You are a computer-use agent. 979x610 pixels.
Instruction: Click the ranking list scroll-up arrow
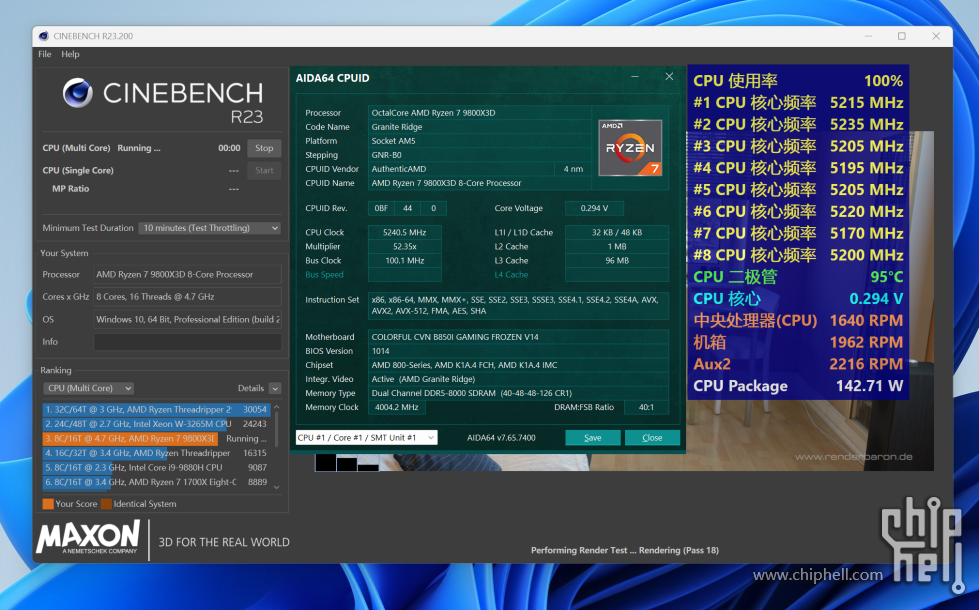tap(277, 408)
